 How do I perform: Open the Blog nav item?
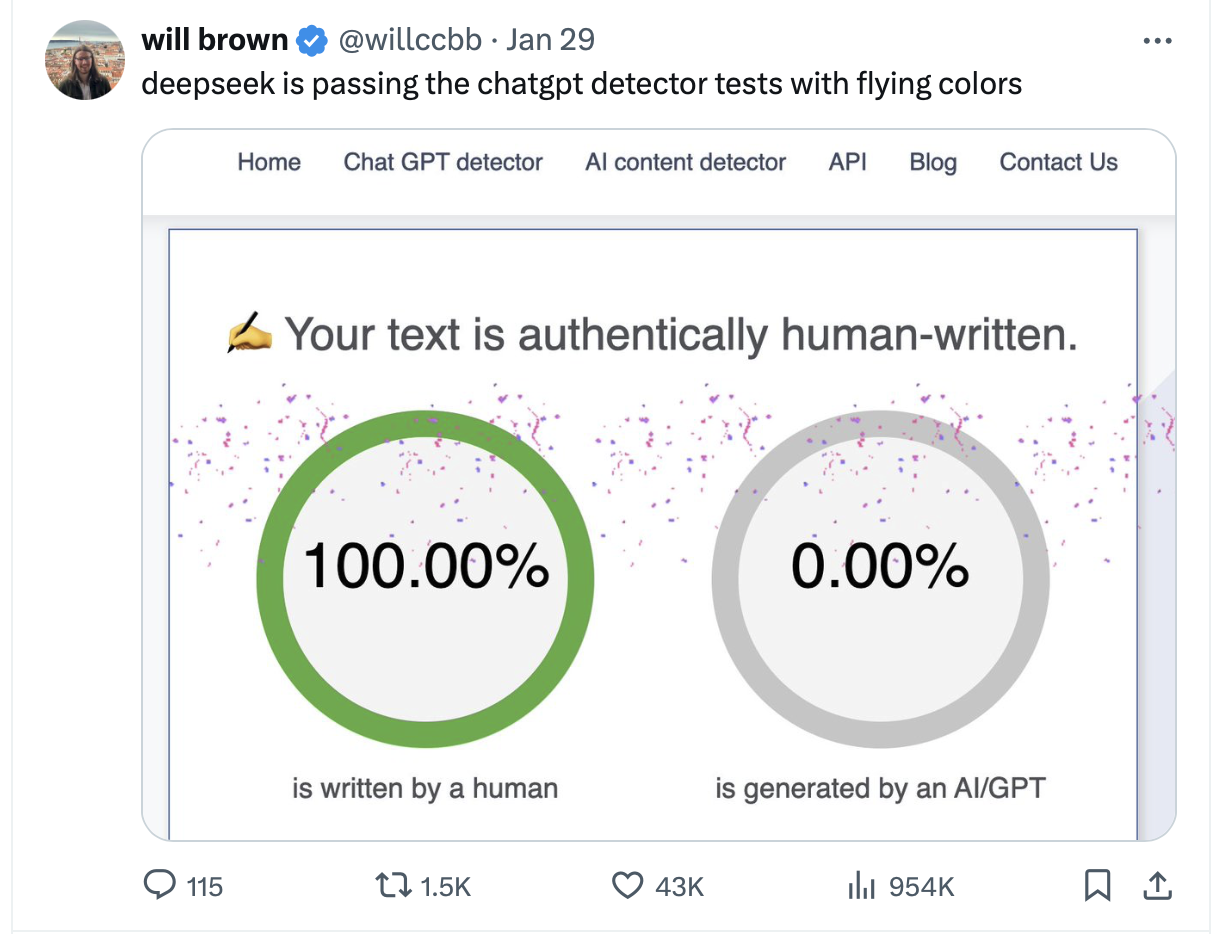(933, 163)
